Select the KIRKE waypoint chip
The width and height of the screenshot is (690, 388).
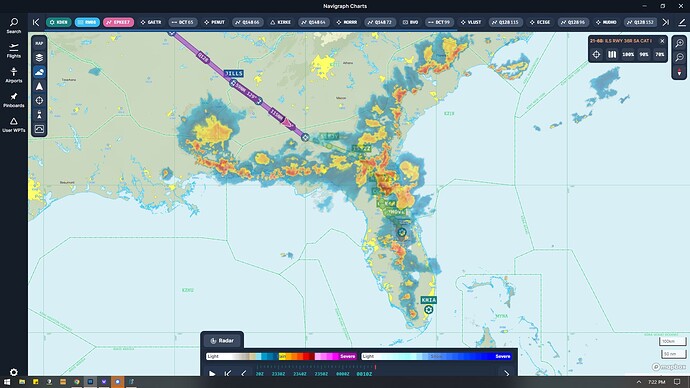tap(280, 22)
